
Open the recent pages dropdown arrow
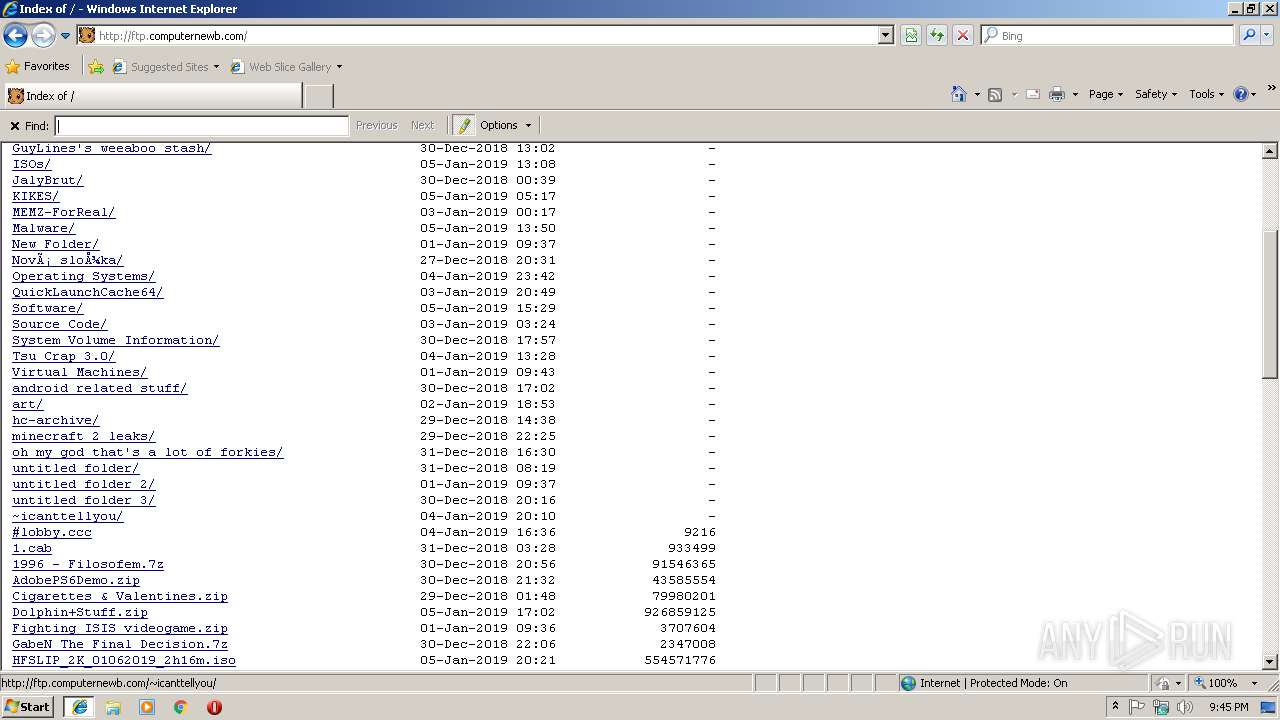pos(65,36)
